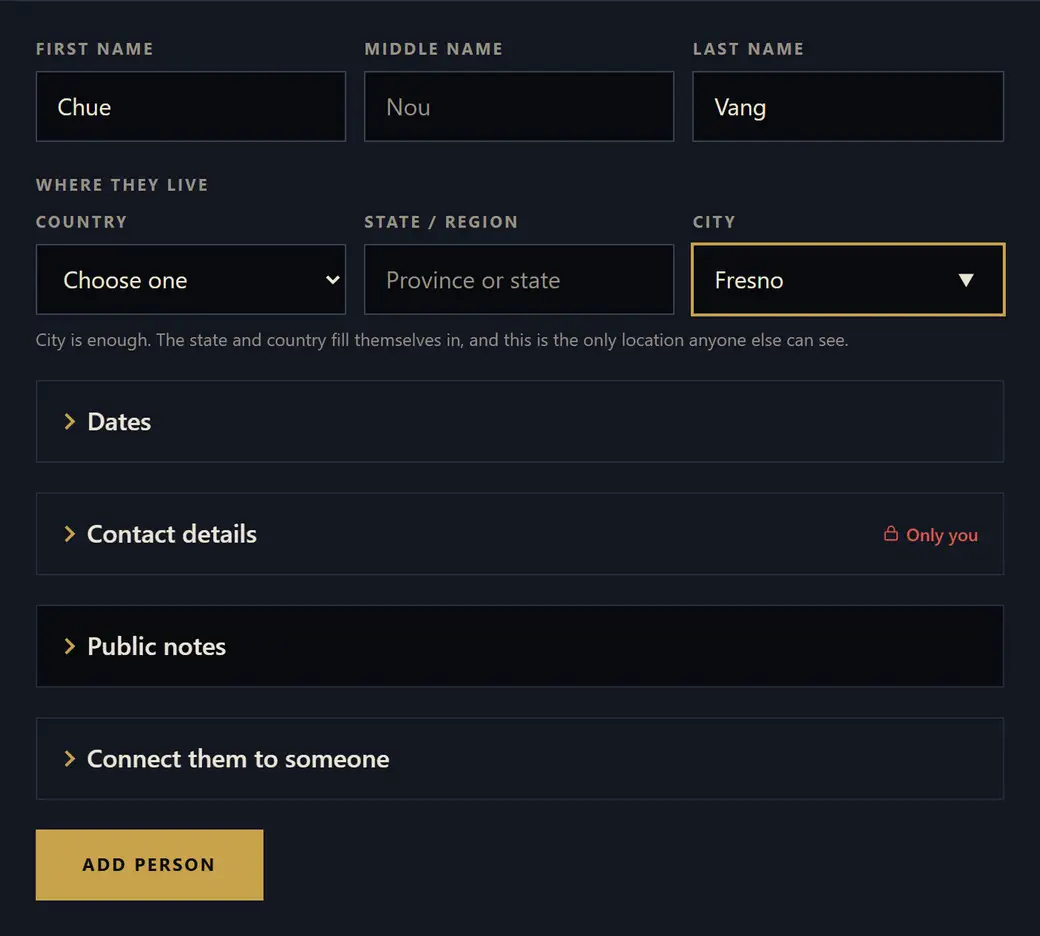Focus the First Name field containing Chue
1040x936 pixels.
(x=191, y=107)
